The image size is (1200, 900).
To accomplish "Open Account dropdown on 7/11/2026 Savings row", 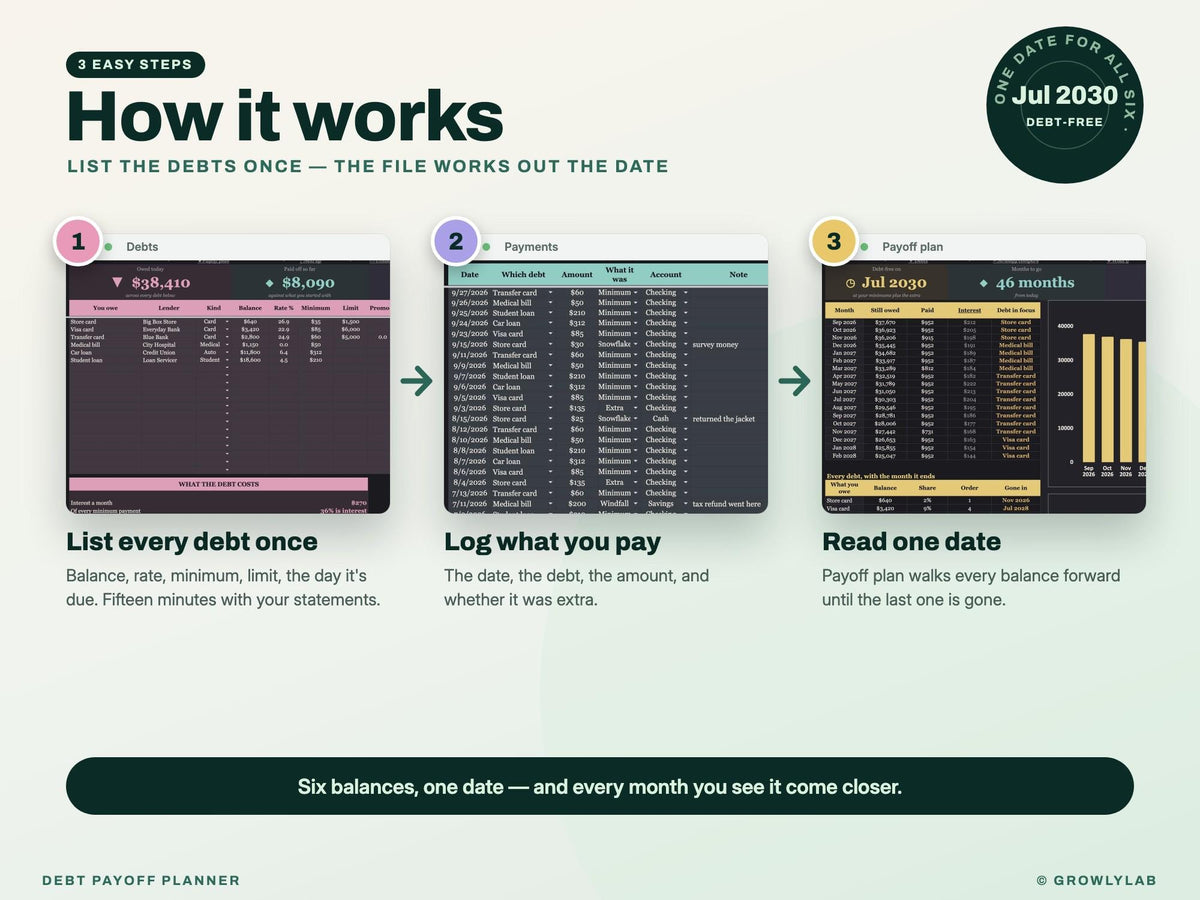I will point(685,504).
